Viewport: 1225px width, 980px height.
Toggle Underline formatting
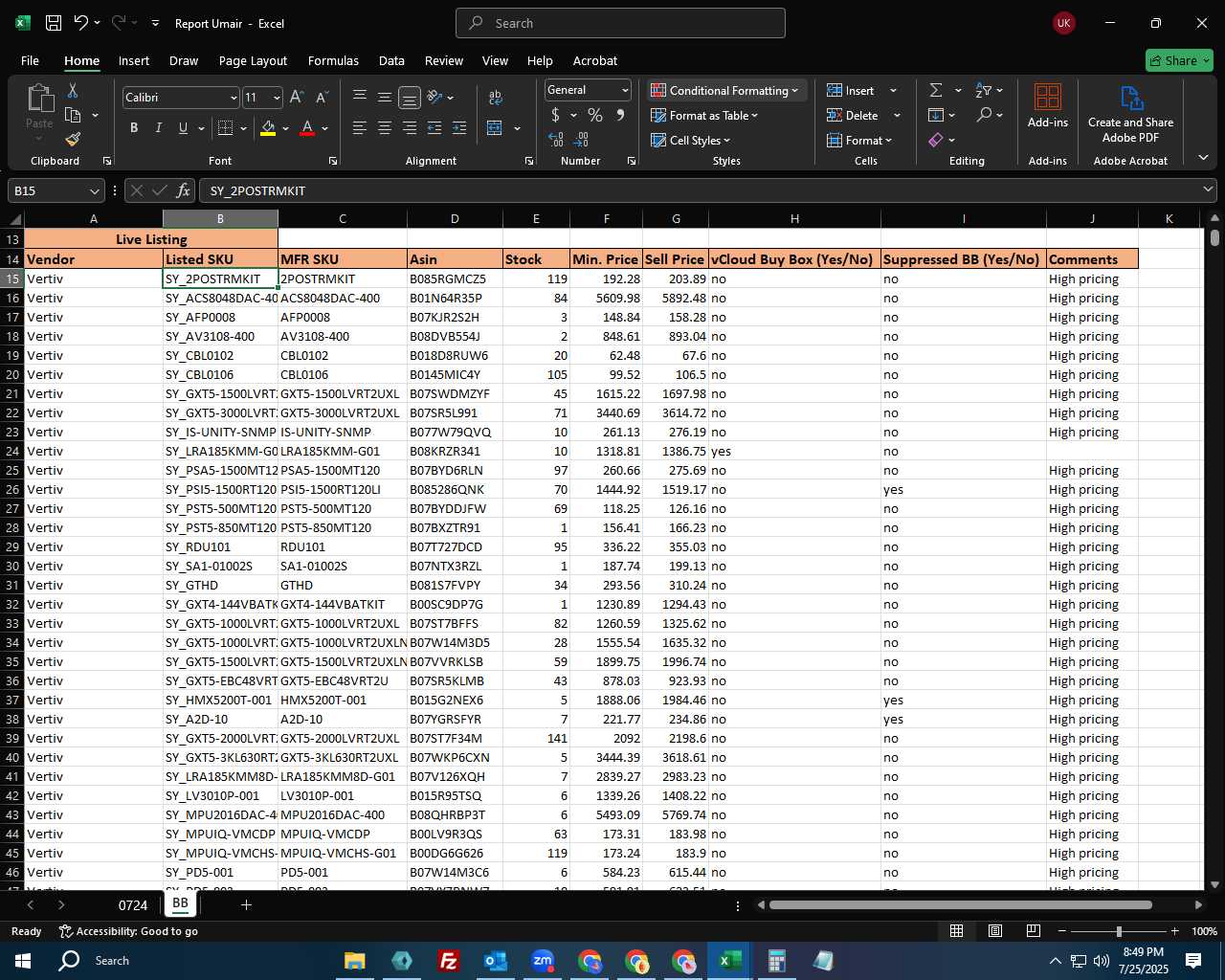(x=183, y=128)
